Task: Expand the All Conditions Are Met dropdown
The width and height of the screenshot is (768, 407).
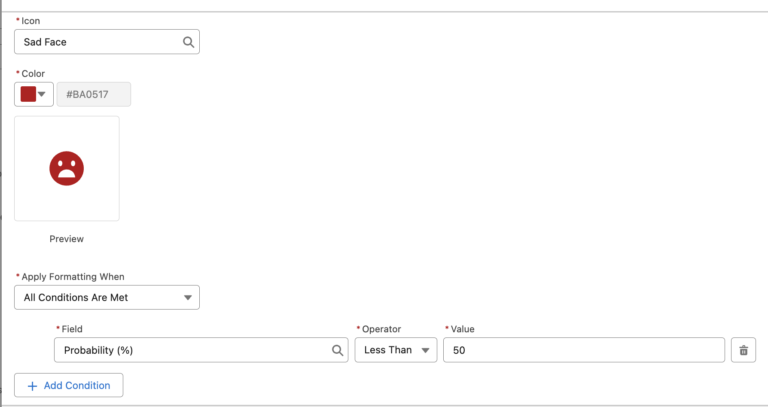Action: pyautogui.click(x=106, y=297)
